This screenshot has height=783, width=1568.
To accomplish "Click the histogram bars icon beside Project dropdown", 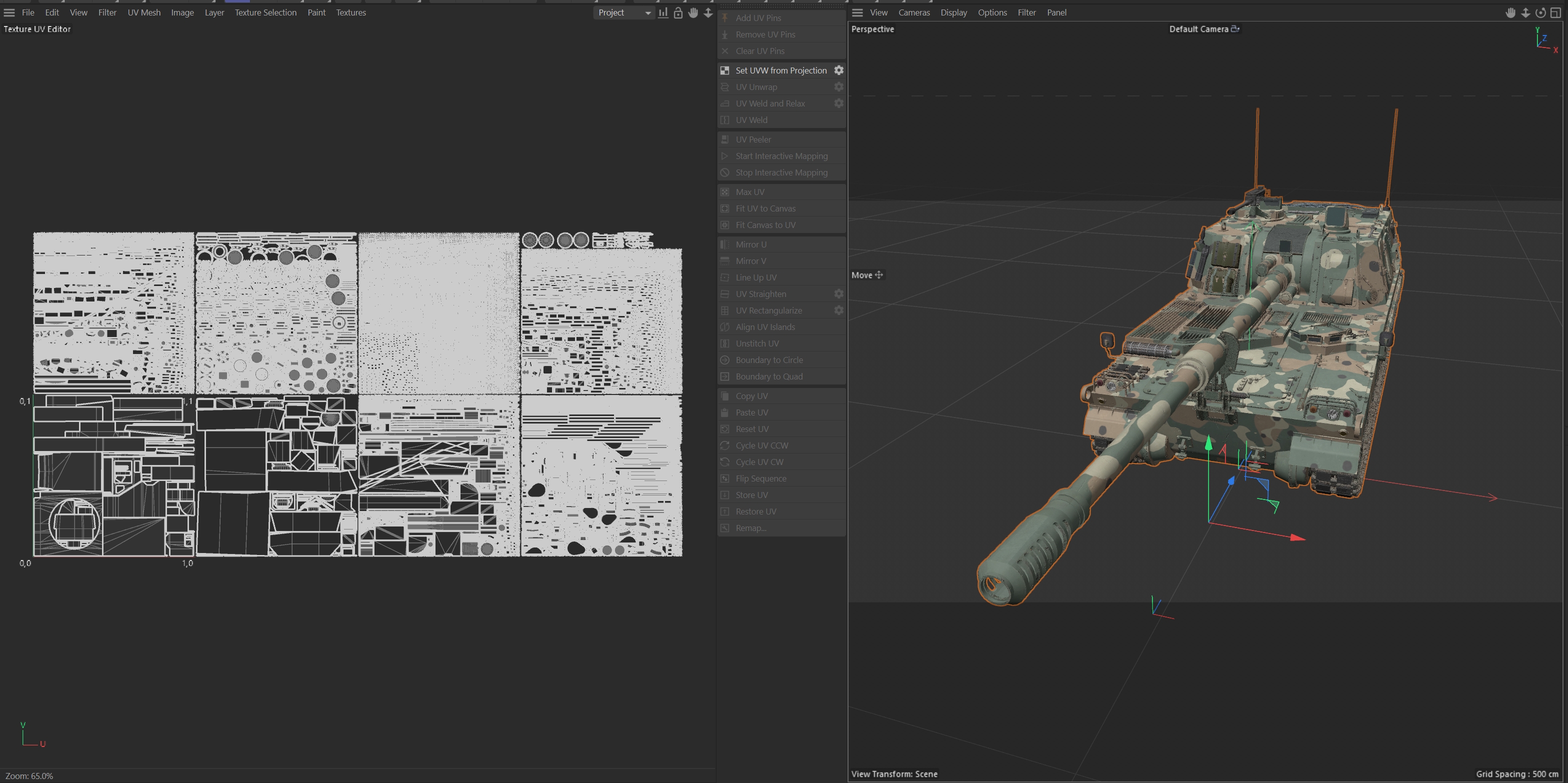I will pos(663,13).
